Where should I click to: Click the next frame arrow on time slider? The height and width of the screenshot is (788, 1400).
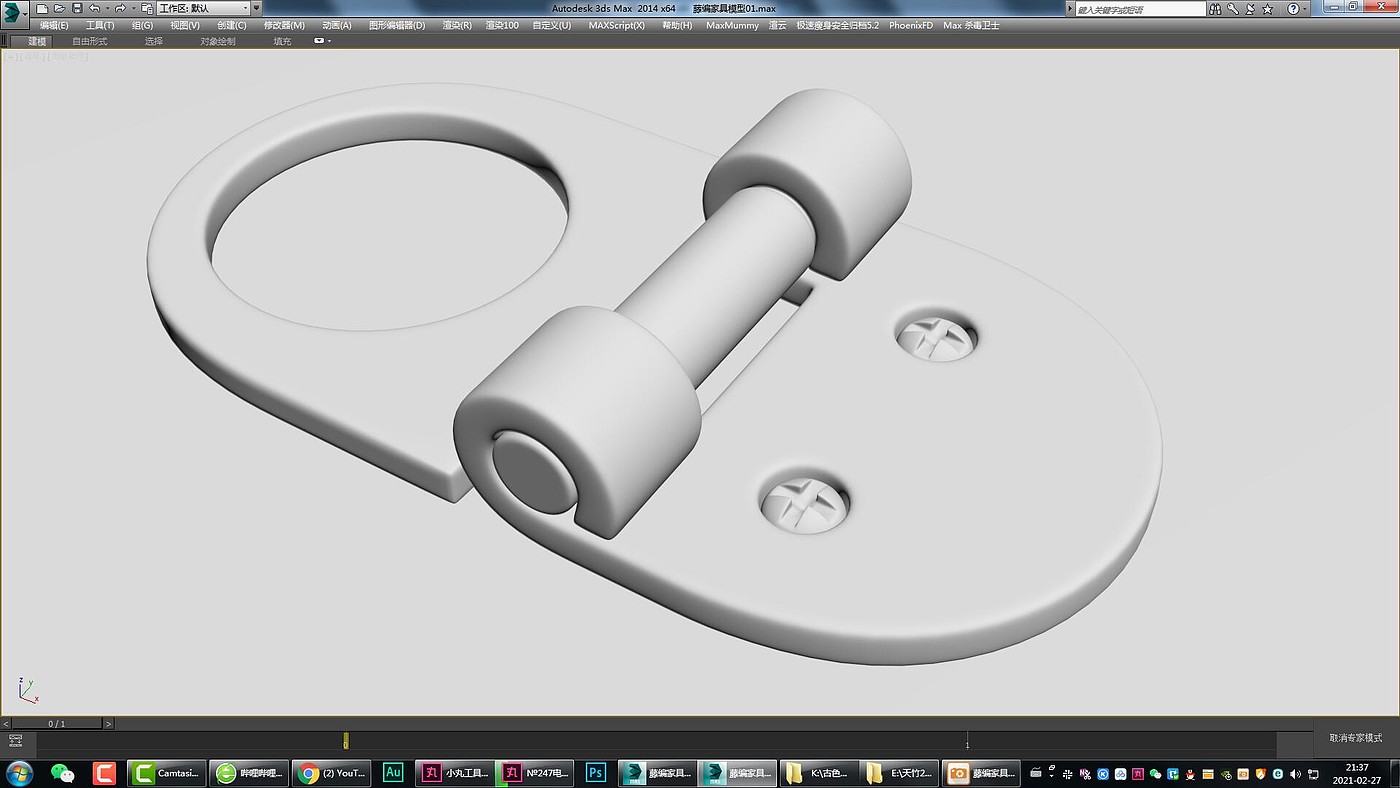(x=108, y=723)
